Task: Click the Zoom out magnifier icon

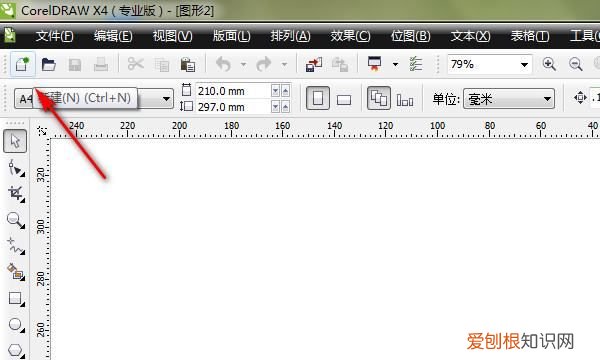Action: click(576, 64)
